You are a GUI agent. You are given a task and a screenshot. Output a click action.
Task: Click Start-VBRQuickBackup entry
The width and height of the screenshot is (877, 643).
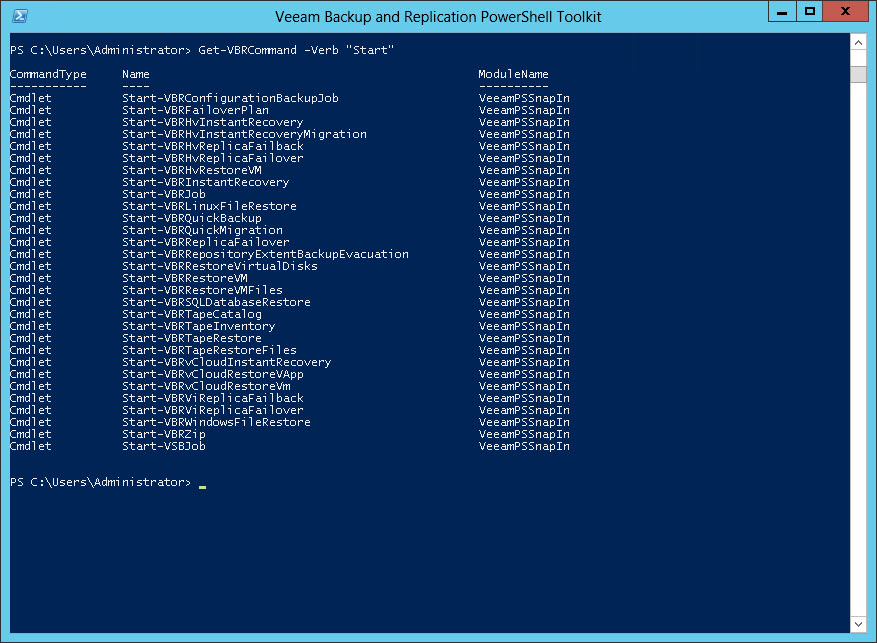click(x=192, y=219)
